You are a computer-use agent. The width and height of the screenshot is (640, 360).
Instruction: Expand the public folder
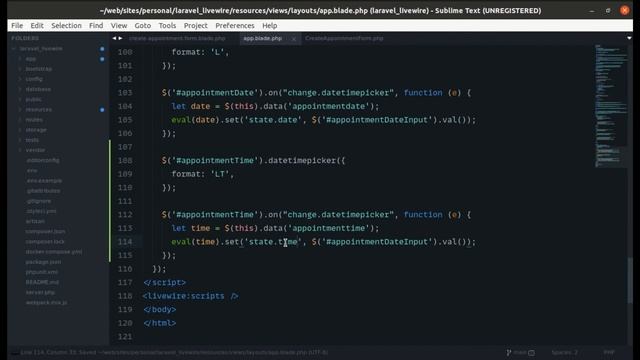(x=20, y=99)
